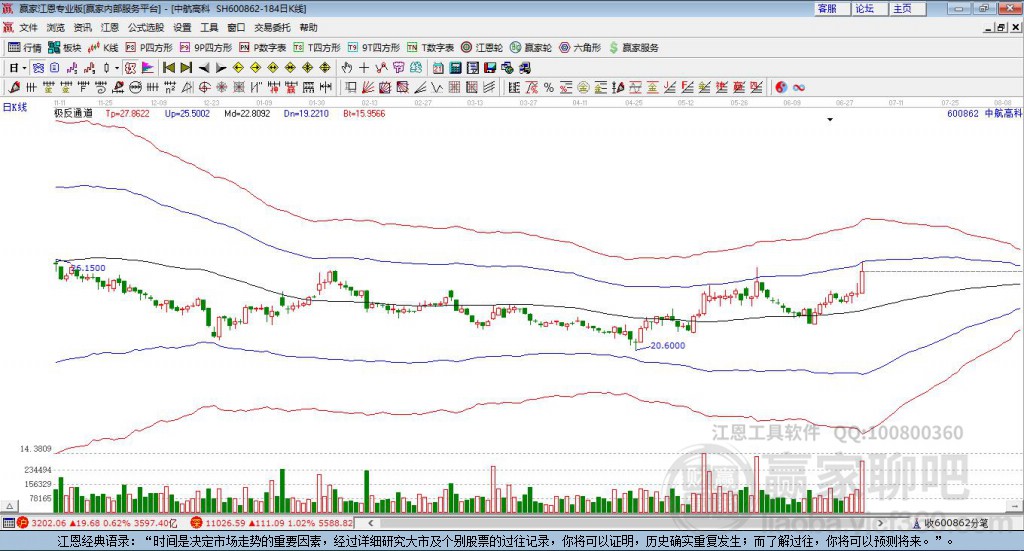This screenshot has width=1024, height=551.
Task: Open the calendar icon in toolbar
Action: tap(438, 68)
